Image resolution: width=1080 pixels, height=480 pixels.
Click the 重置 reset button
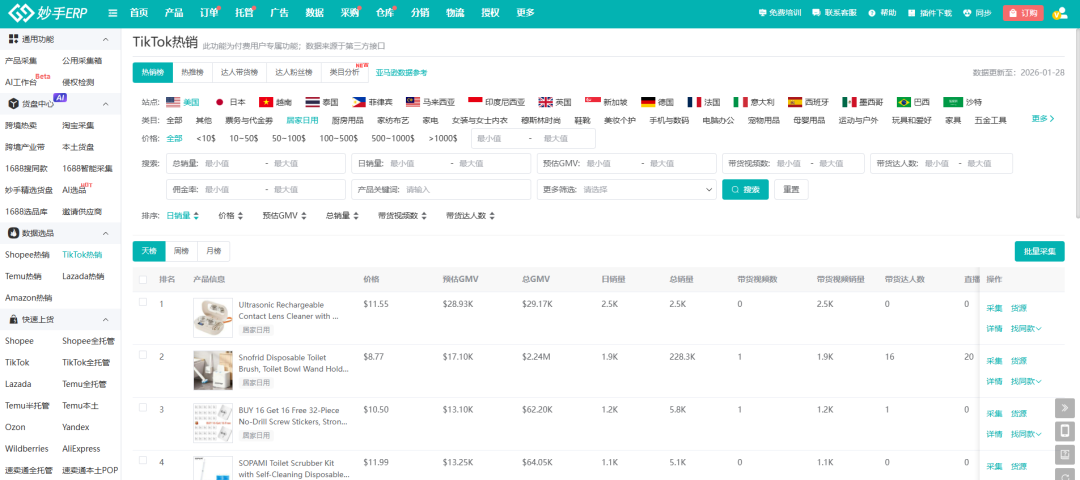click(791, 189)
